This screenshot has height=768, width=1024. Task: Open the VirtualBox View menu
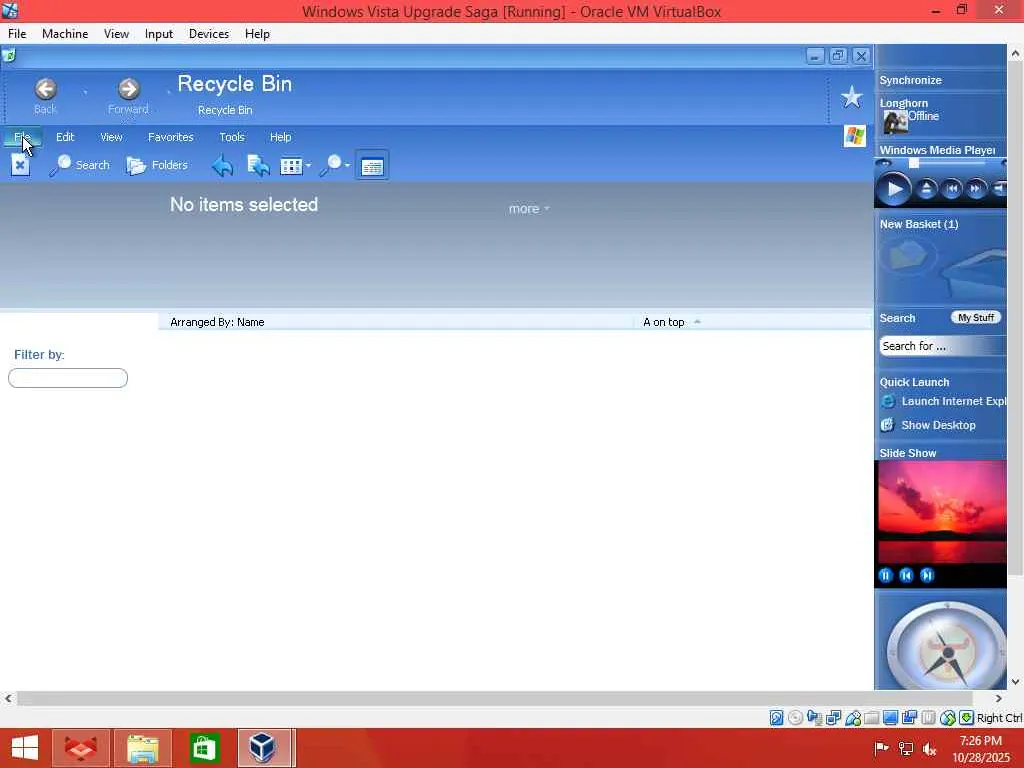(x=116, y=34)
